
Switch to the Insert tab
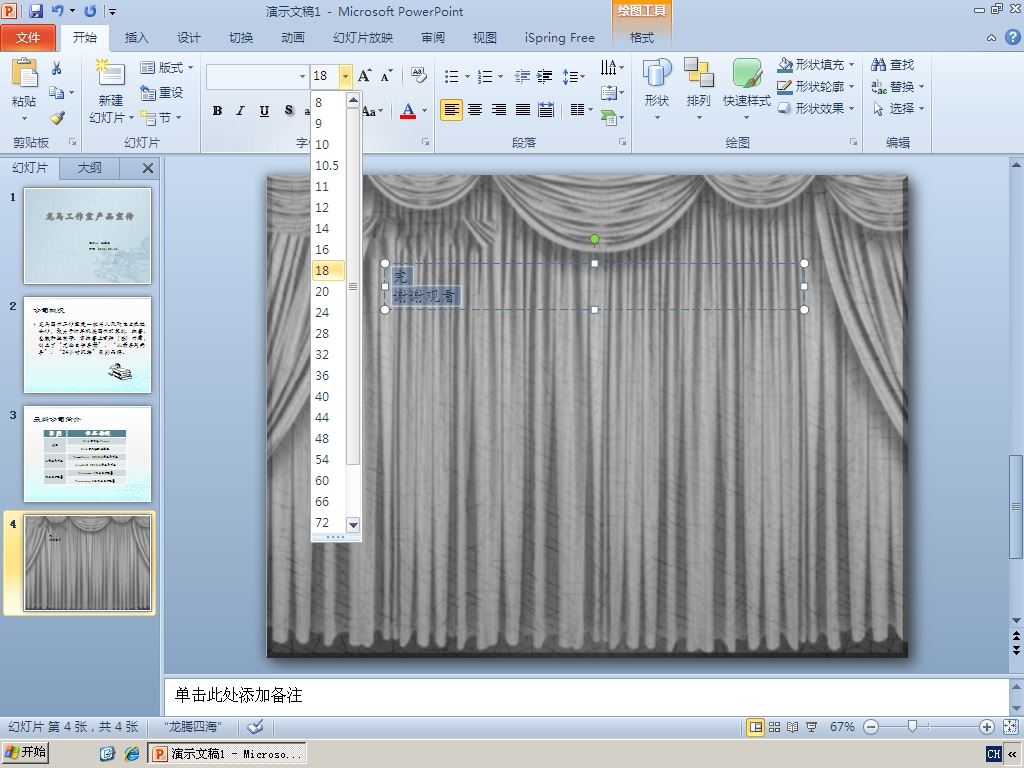click(x=136, y=38)
